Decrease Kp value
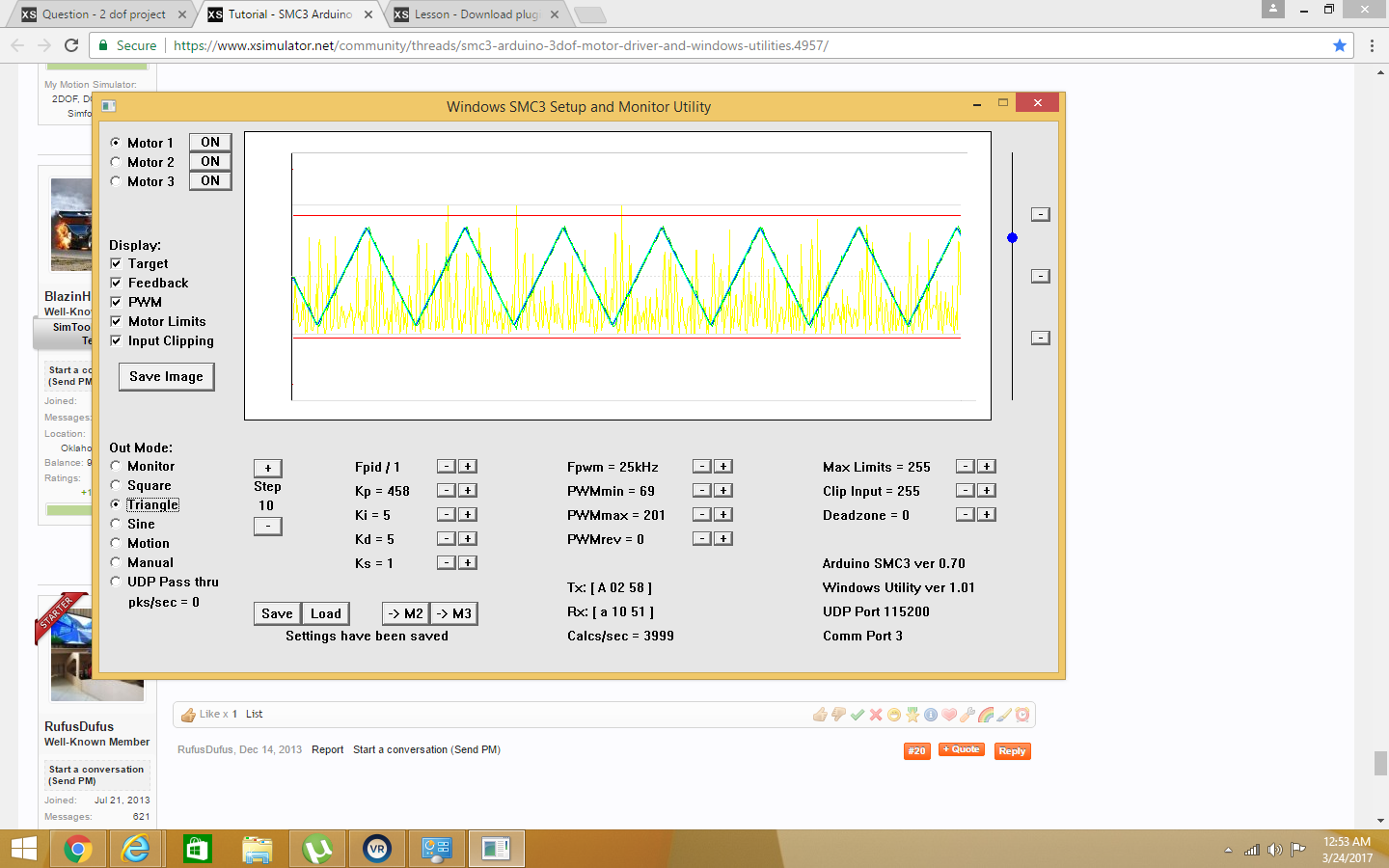This screenshot has width=1389, height=868. (447, 491)
